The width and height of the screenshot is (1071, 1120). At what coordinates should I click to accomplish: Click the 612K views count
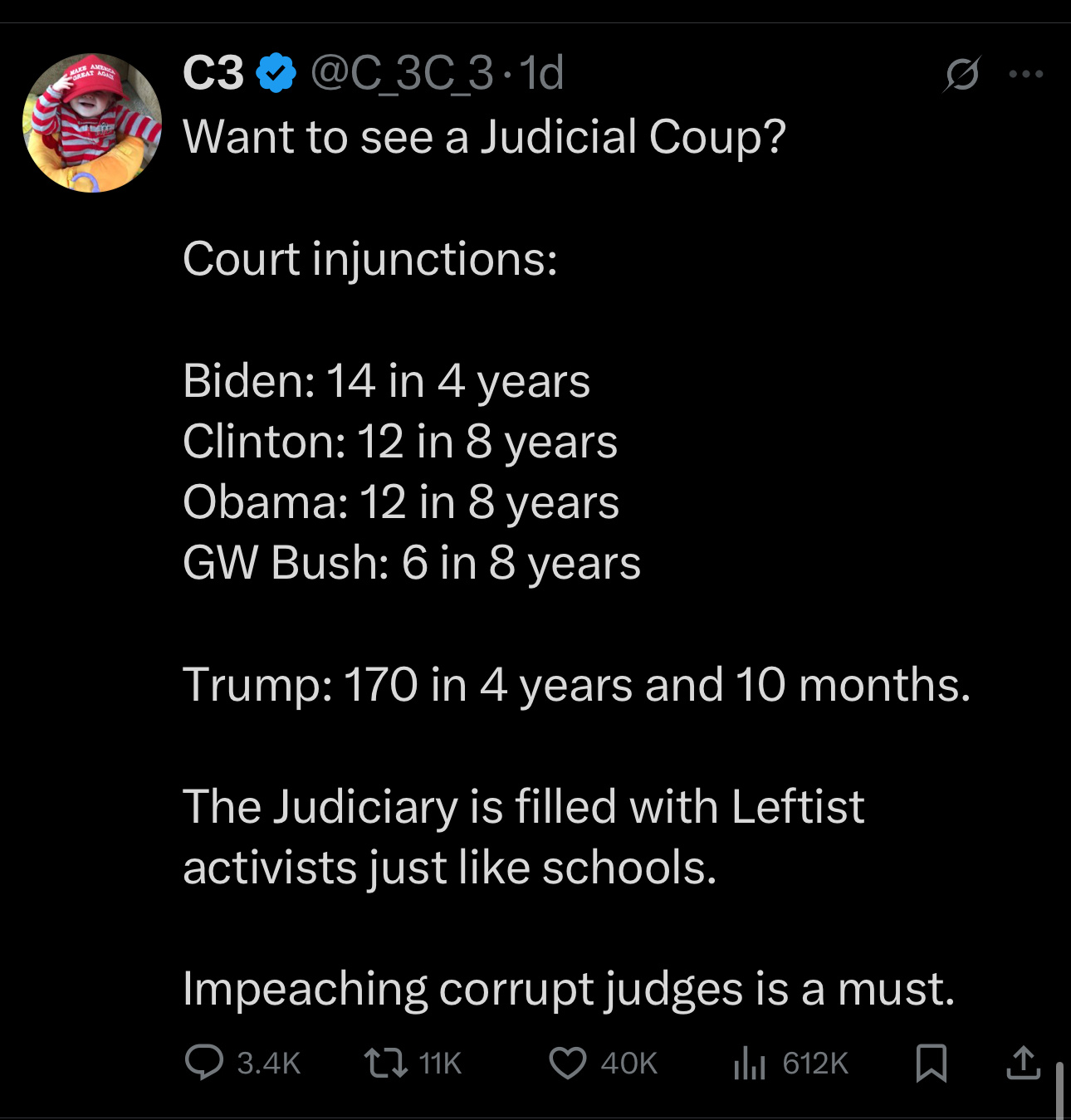pyautogui.click(x=814, y=1064)
